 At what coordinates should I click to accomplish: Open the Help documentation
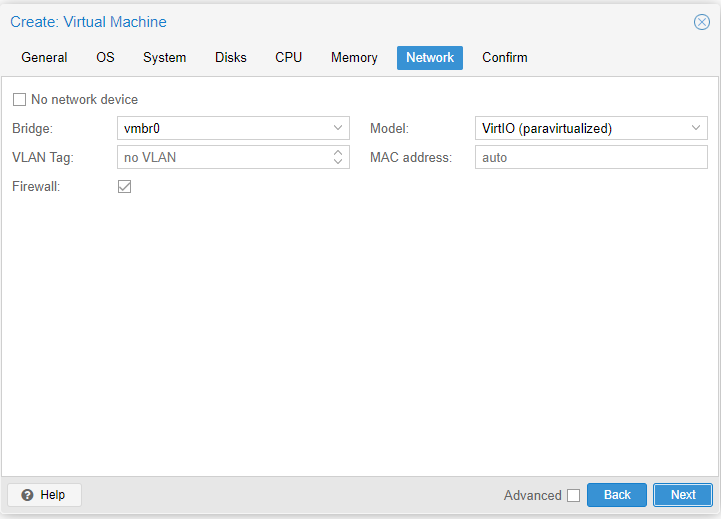45,495
